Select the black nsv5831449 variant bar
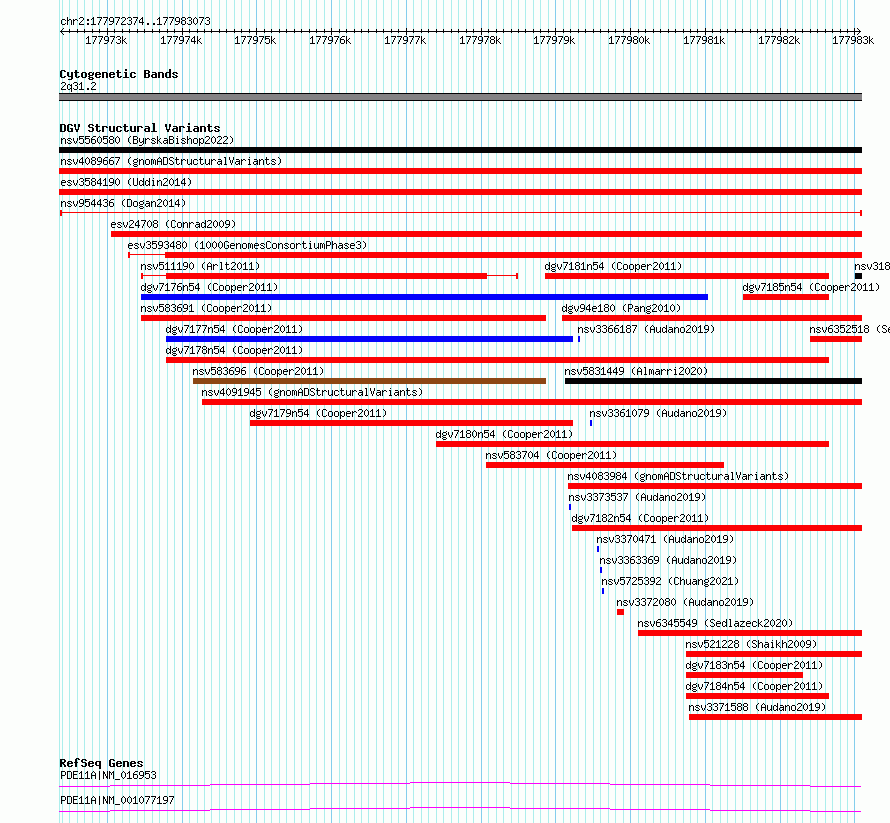890x823 pixels. point(713,381)
